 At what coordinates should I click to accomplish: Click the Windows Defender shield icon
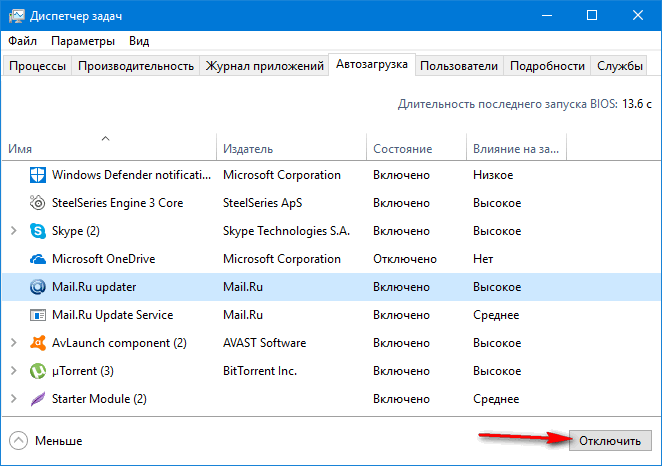pyautogui.click(x=38, y=175)
